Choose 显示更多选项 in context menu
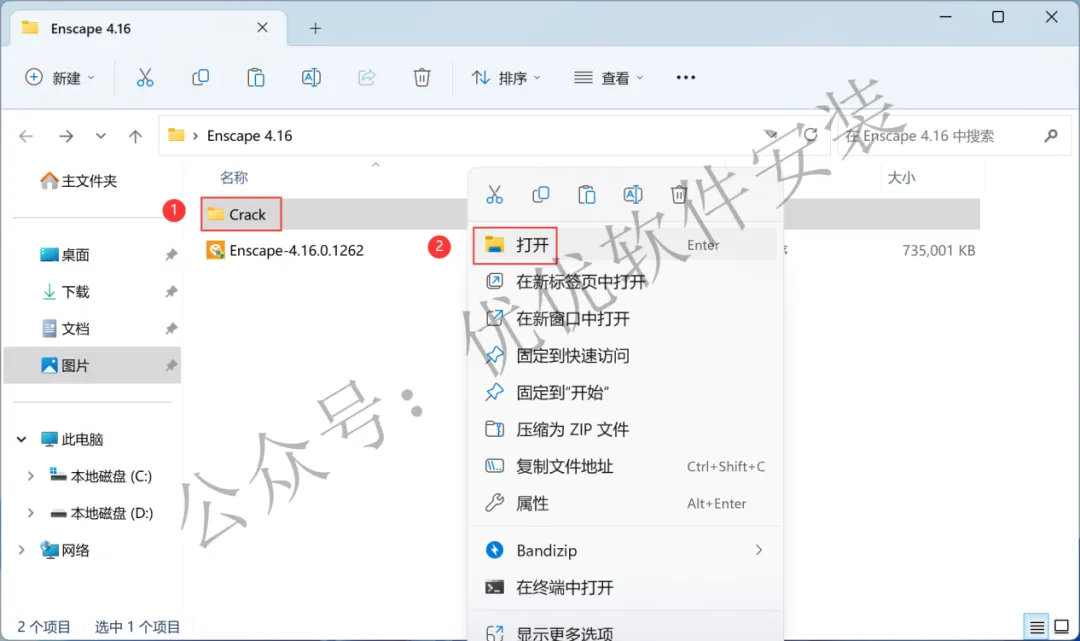1080x641 pixels. click(625, 632)
